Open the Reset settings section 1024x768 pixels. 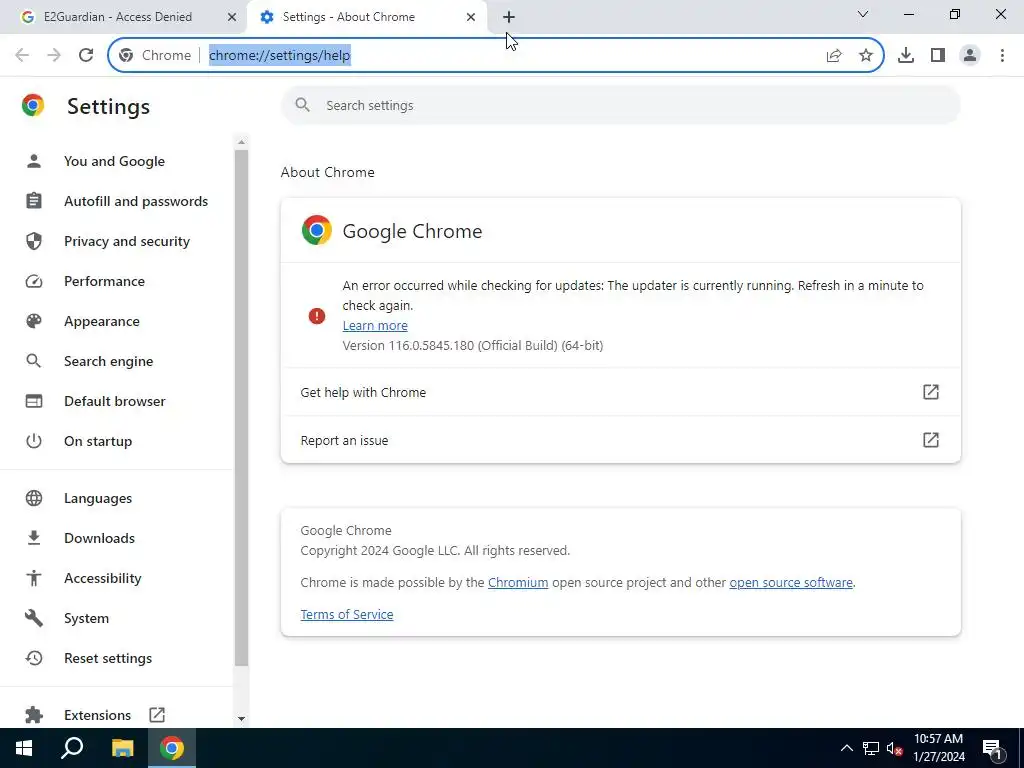[x=108, y=658]
